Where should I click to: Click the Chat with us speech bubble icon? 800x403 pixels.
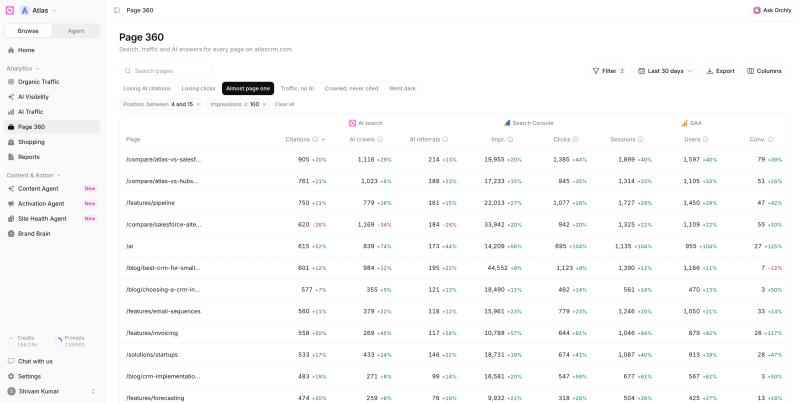pos(11,361)
